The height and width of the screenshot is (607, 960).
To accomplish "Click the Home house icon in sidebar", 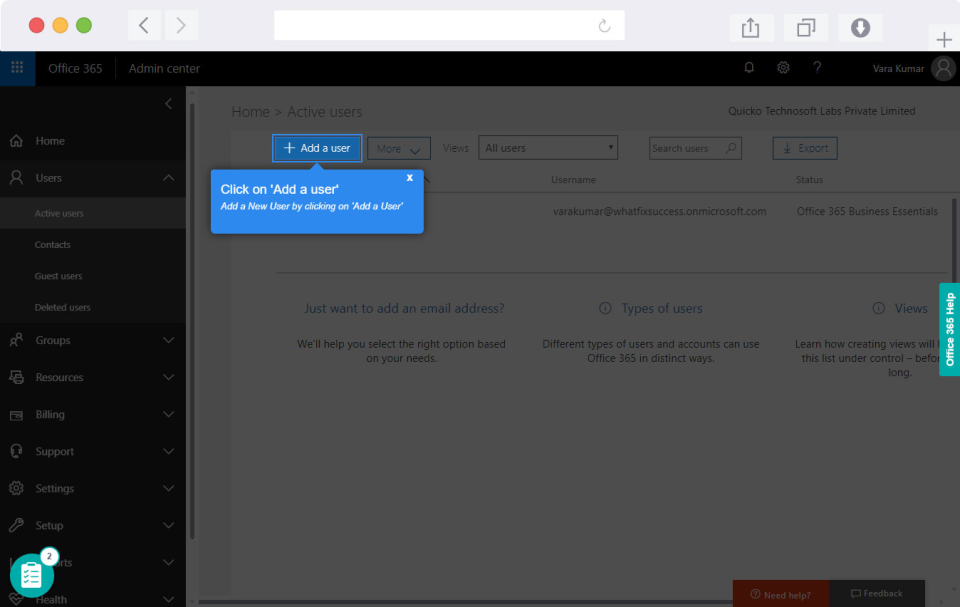I will point(17,141).
